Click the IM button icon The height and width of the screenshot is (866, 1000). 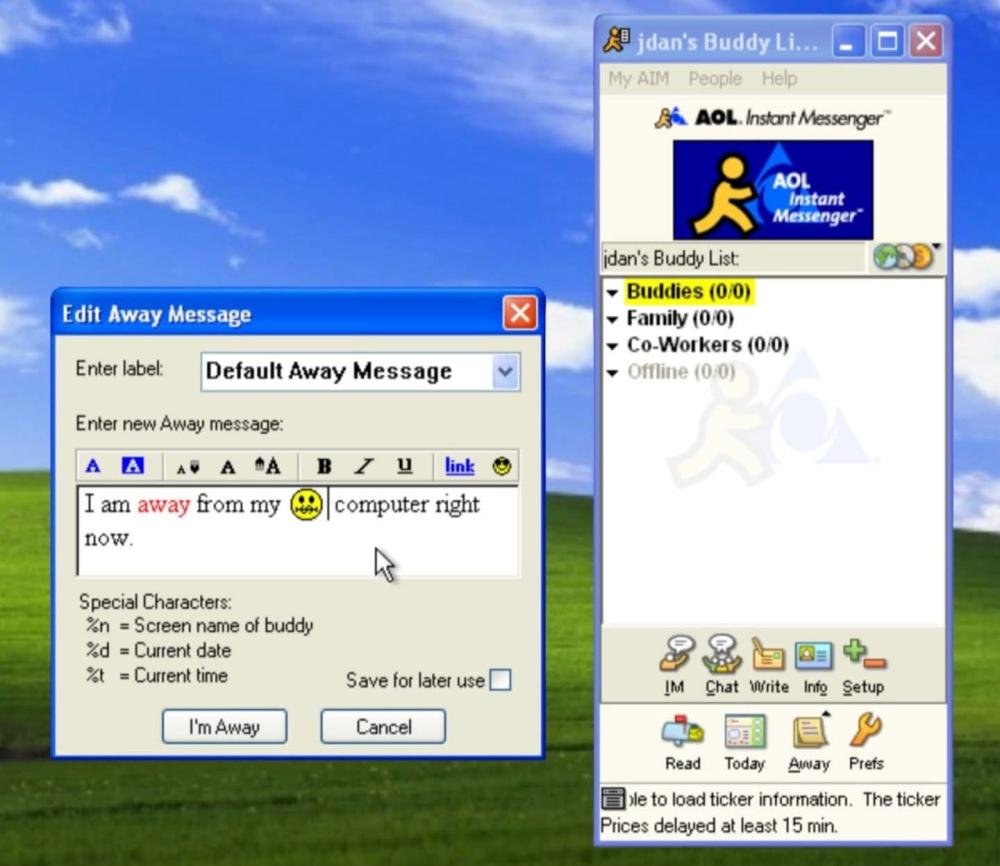676,656
